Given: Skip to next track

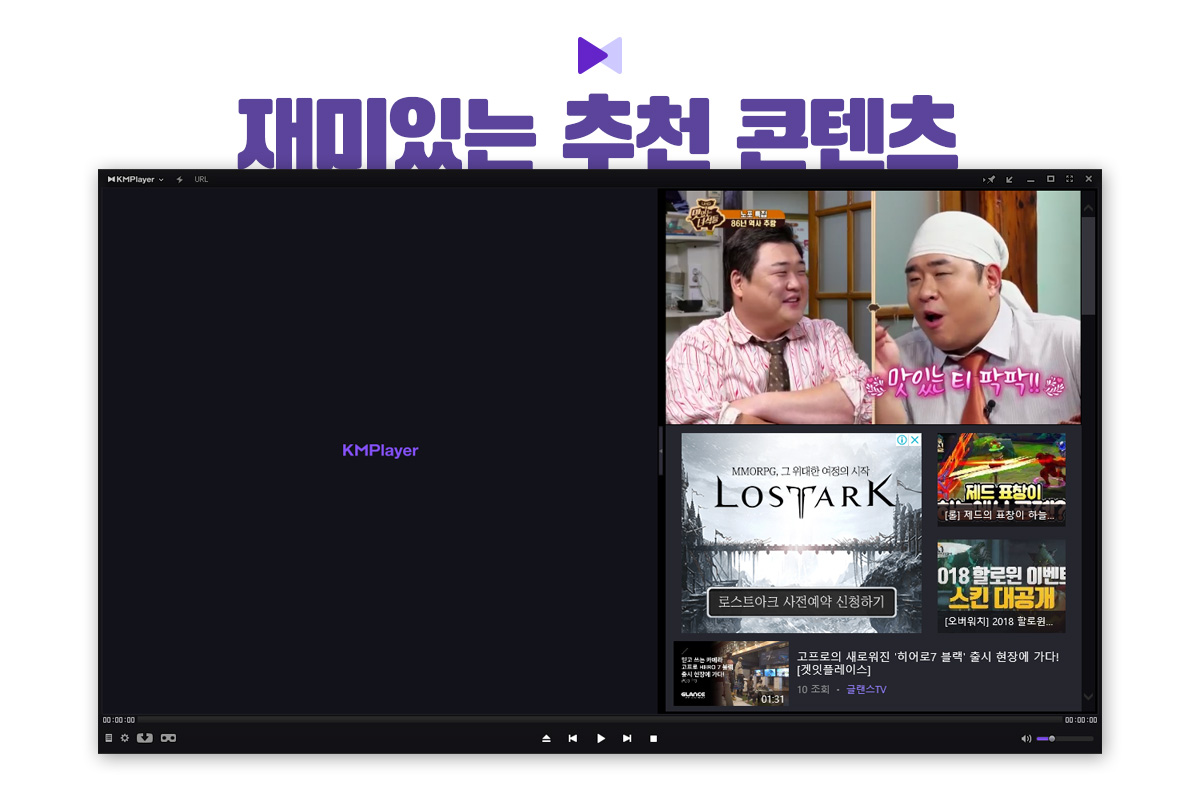Looking at the screenshot, I should pyautogui.click(x=627, y=738).
